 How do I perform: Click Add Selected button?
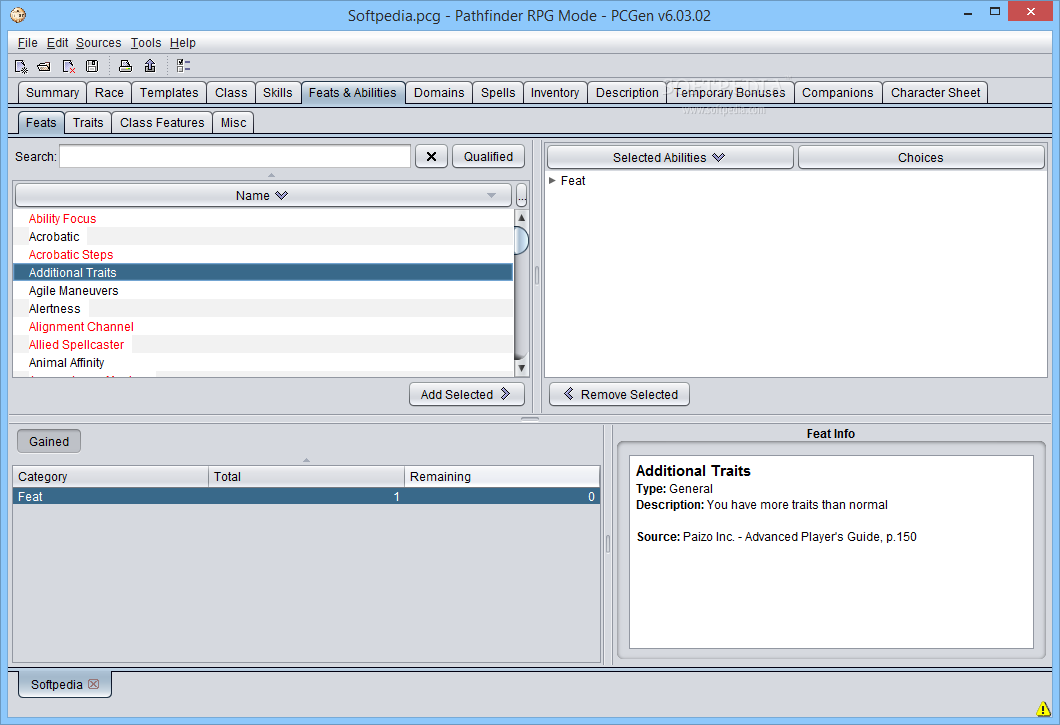(466, 394)
